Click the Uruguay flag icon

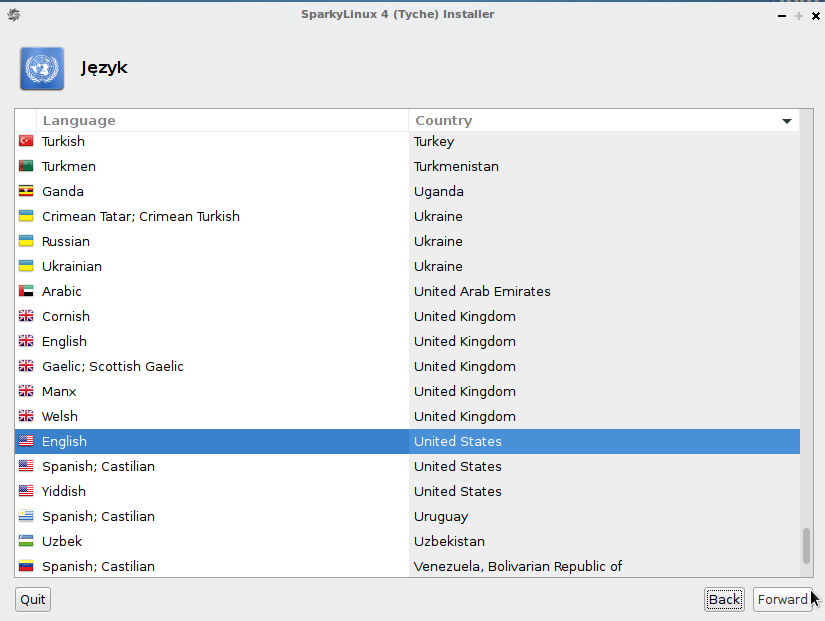(x=26, y=516)
